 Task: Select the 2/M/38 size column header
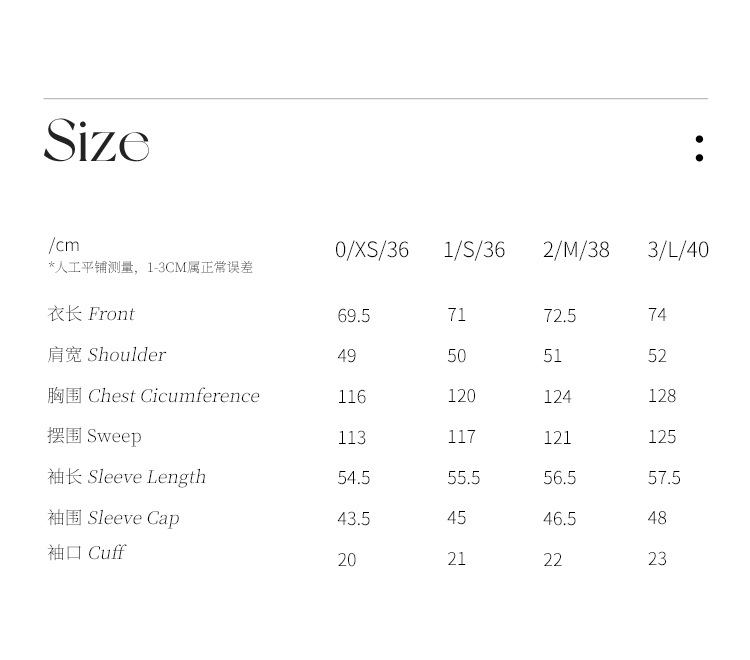tap(576, 250)
